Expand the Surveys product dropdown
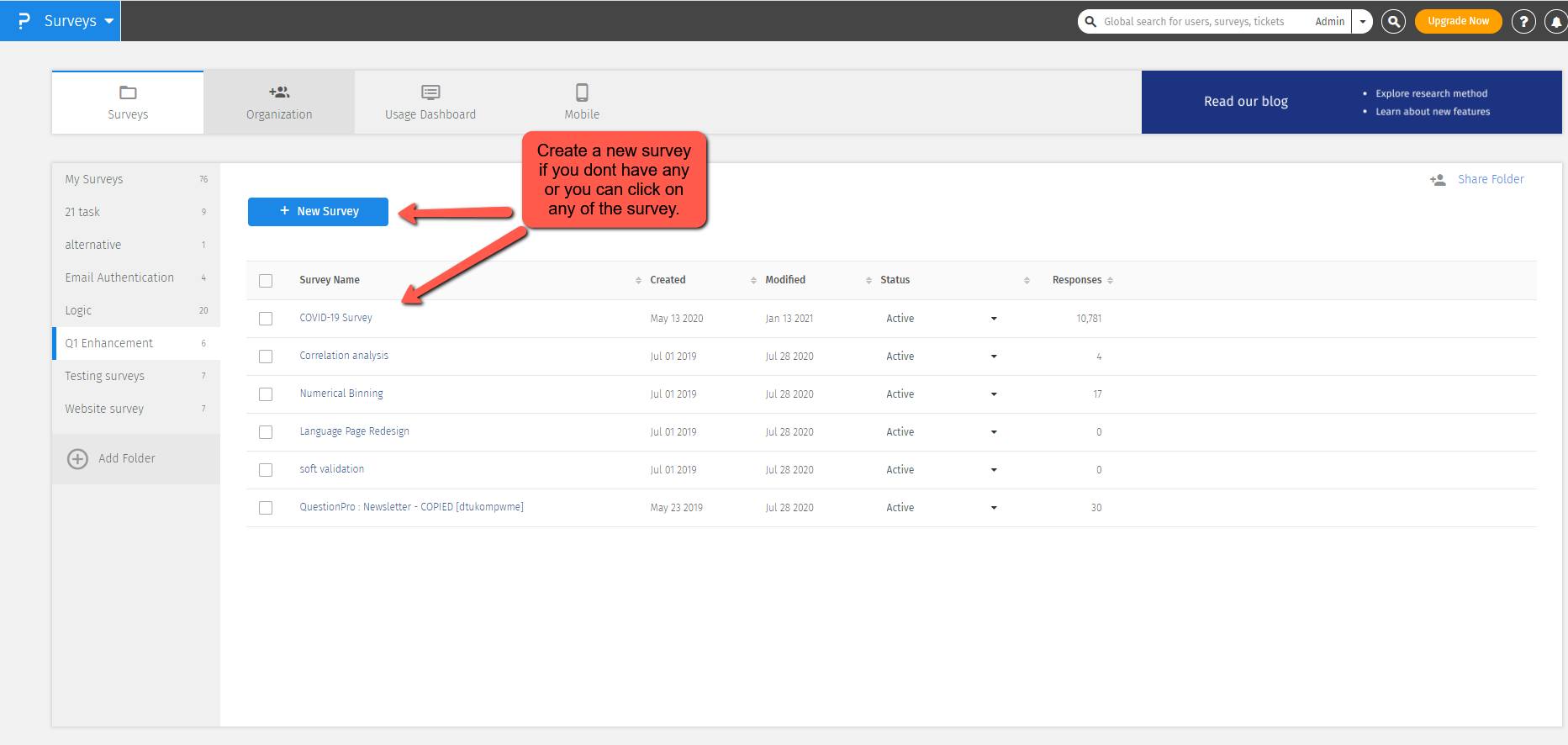 (108, 21)
